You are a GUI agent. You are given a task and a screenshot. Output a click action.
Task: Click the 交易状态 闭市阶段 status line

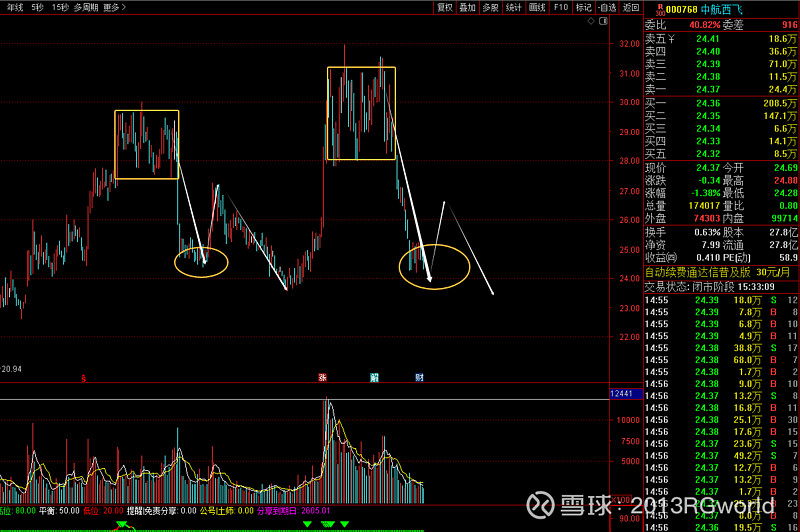pos(710,287)
